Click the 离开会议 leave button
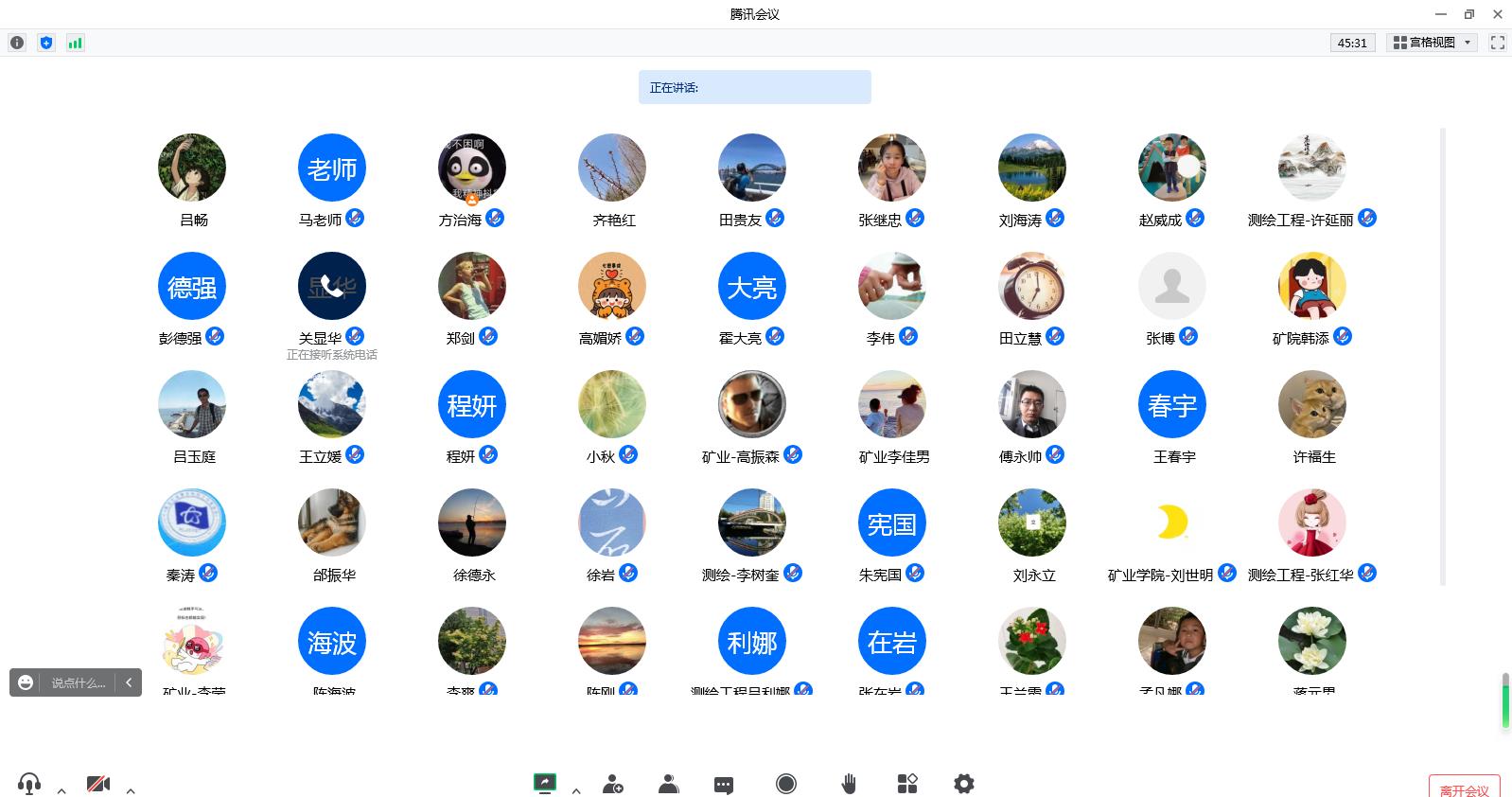1512x797 pixels. (x=1464, y=788)
